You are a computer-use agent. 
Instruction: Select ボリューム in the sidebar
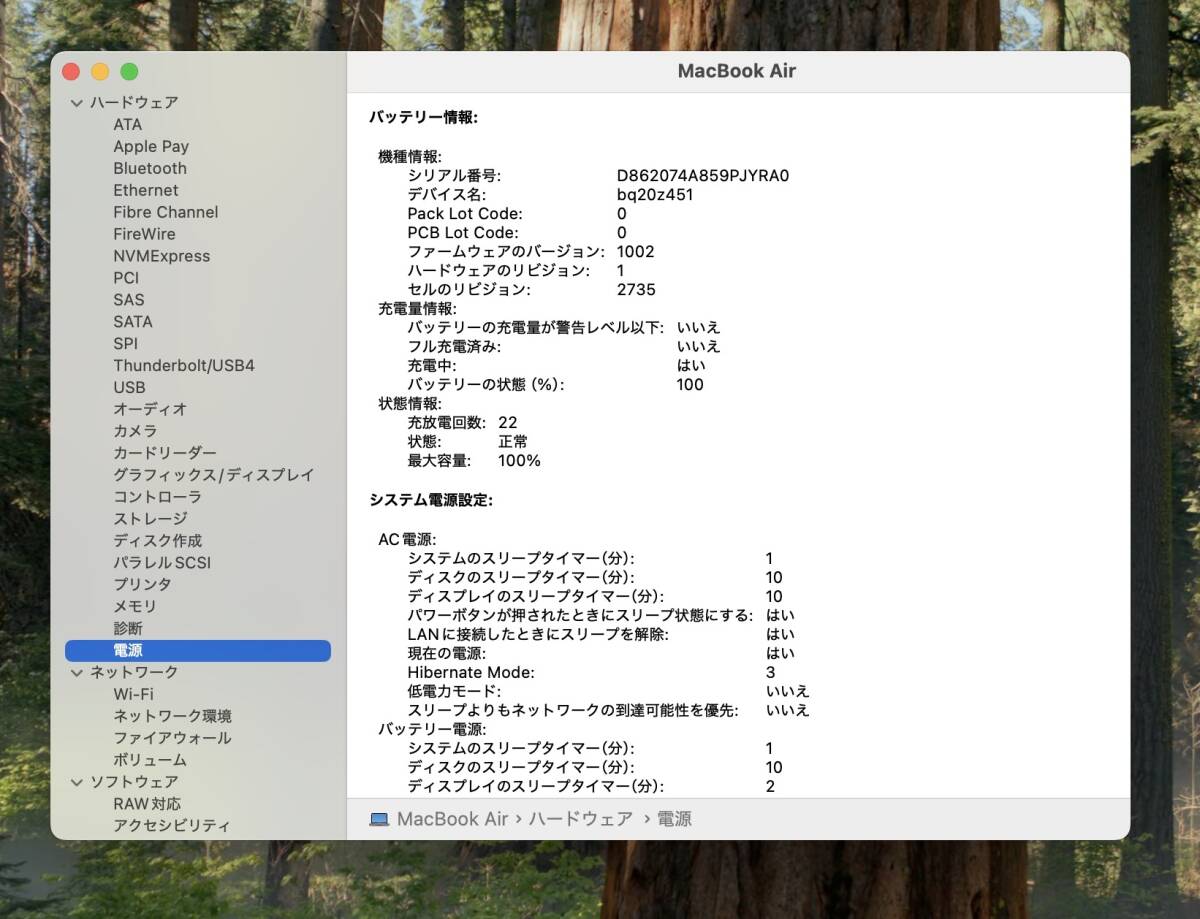(150, 760)
